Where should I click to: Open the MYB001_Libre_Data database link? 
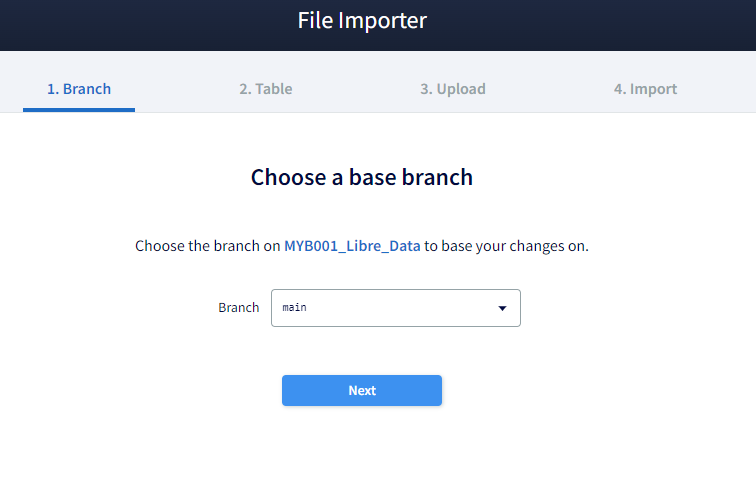352,246
